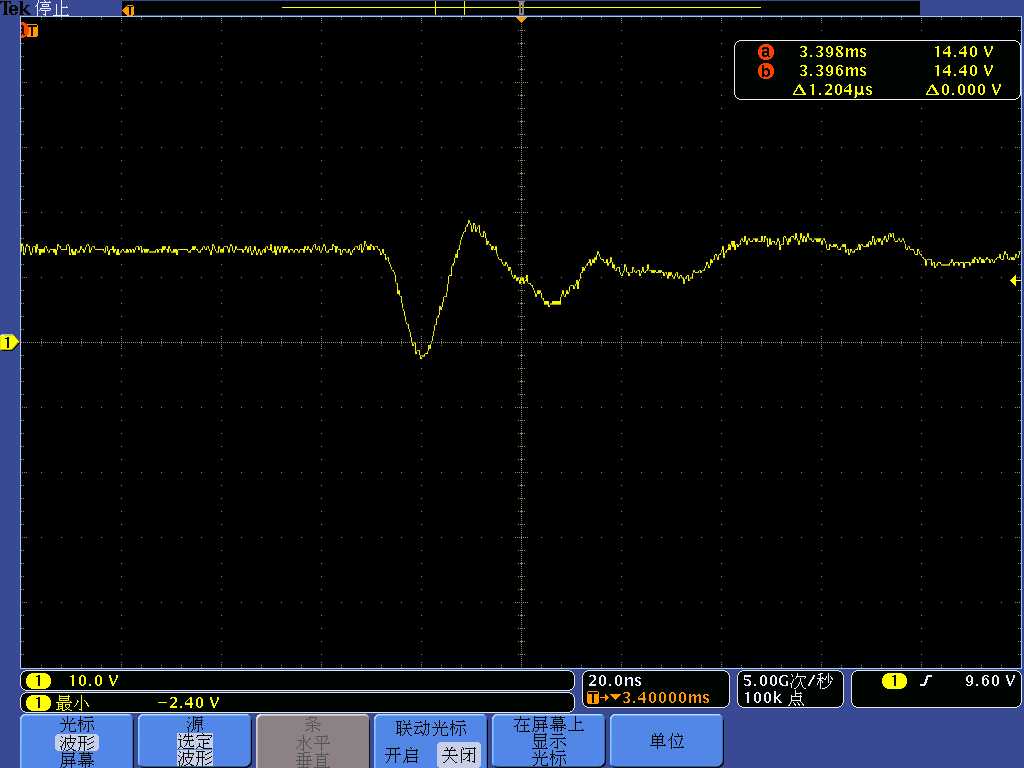Image resolution: width=1024 pixels, height=768 pixels.
Task: Select 波形 cursor type option
Action: 77,743
